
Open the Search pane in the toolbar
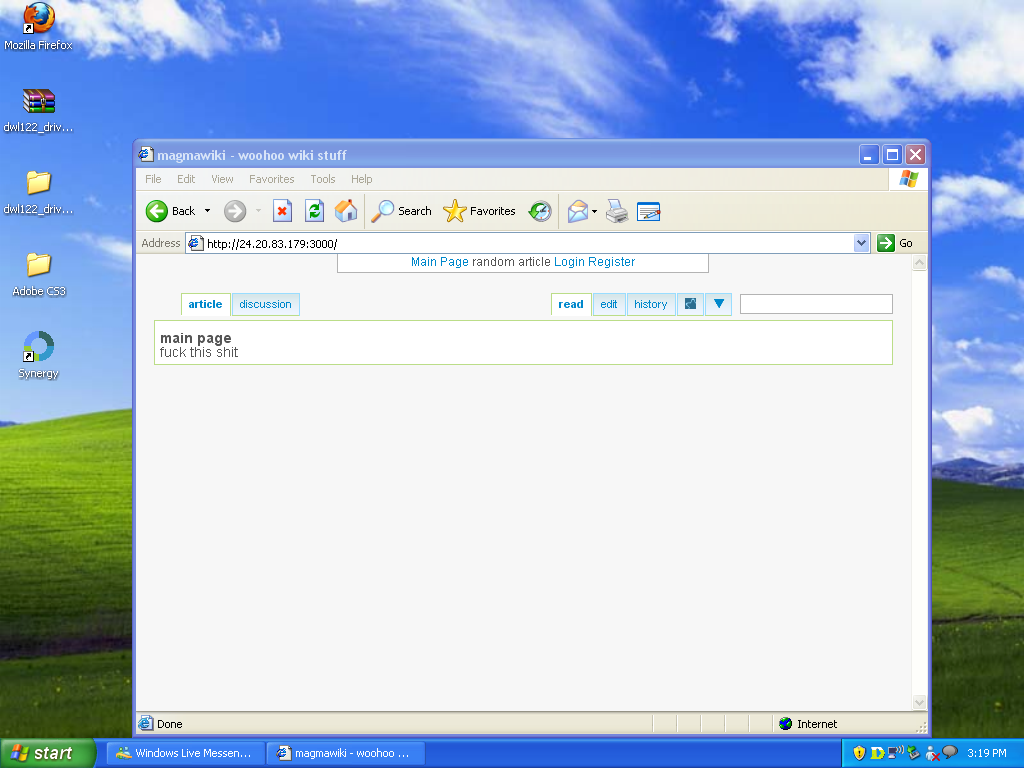coord(402,211)
